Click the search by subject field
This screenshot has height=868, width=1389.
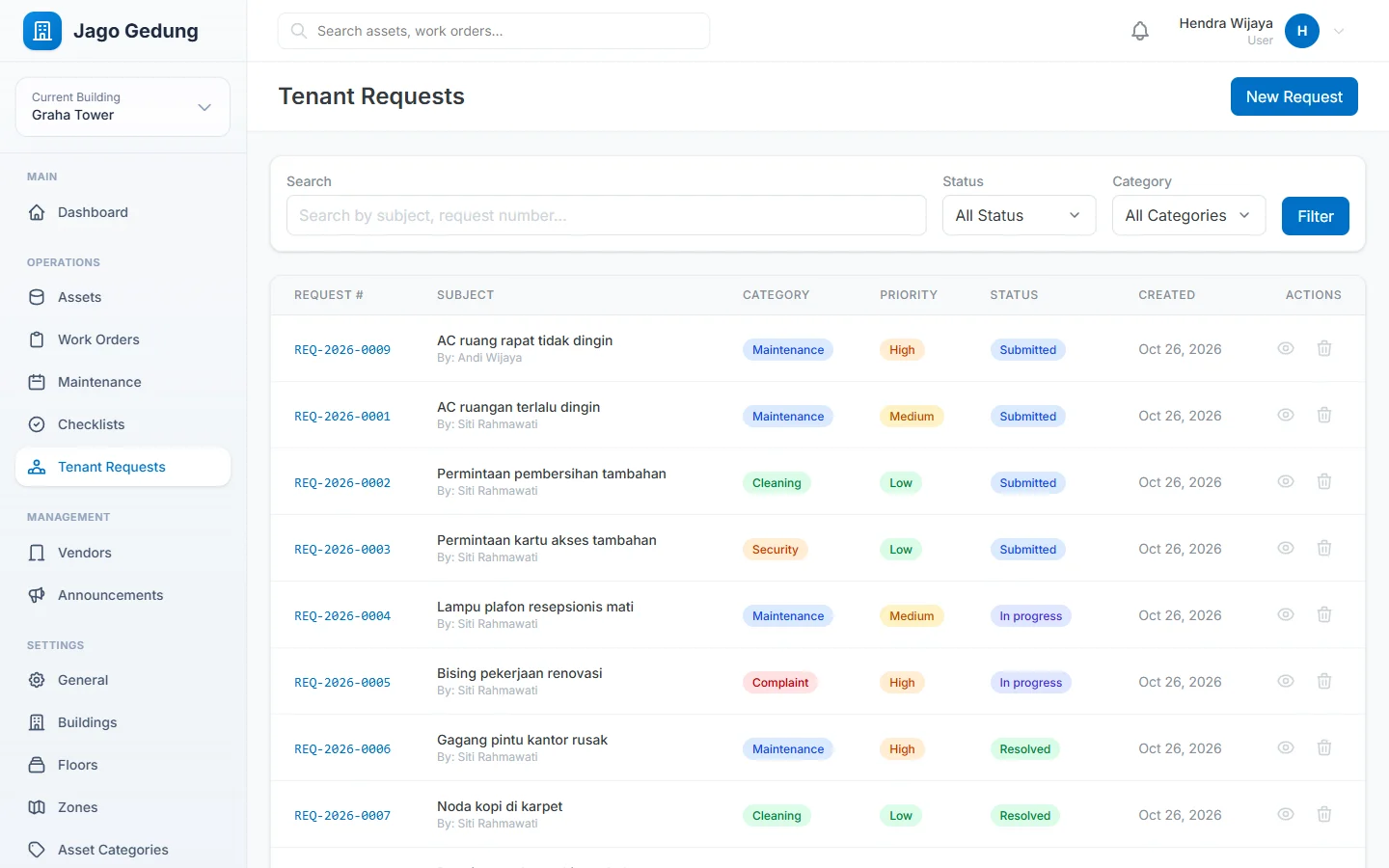coord(606,215)
